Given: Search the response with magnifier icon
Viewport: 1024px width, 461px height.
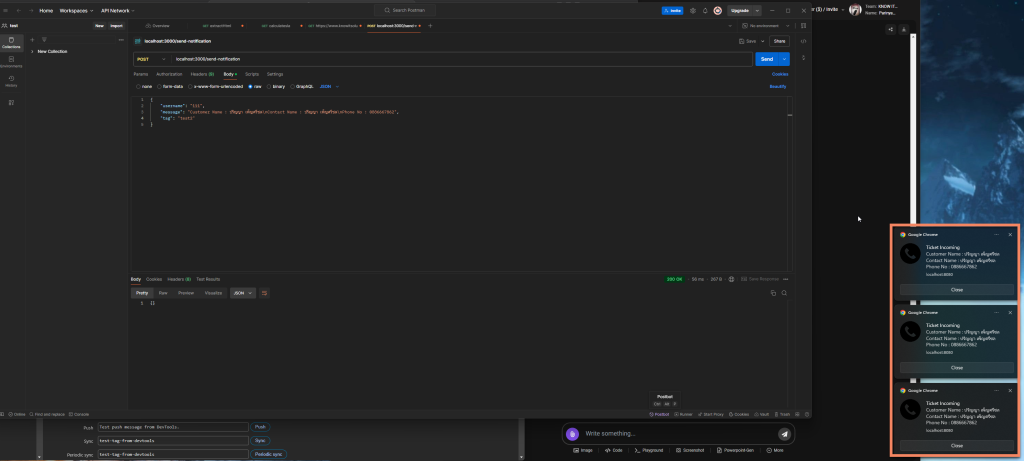Looking at the screenshot, I should [786, 293].
